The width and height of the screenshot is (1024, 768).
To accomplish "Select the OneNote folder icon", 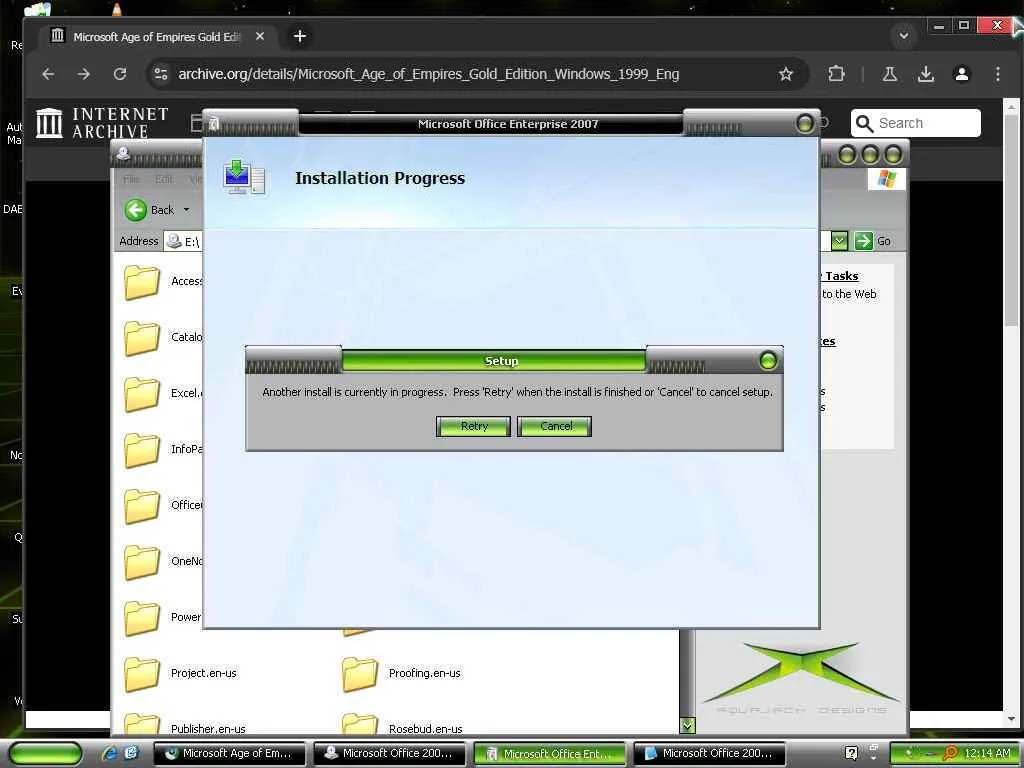I will [x=142, y=562].
